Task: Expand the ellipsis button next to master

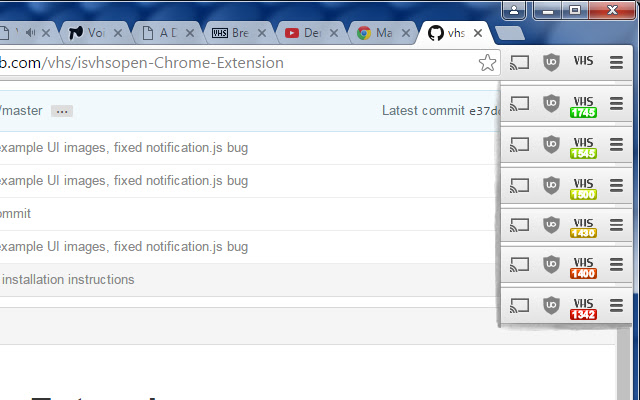Action: click(x=61, y=110)
